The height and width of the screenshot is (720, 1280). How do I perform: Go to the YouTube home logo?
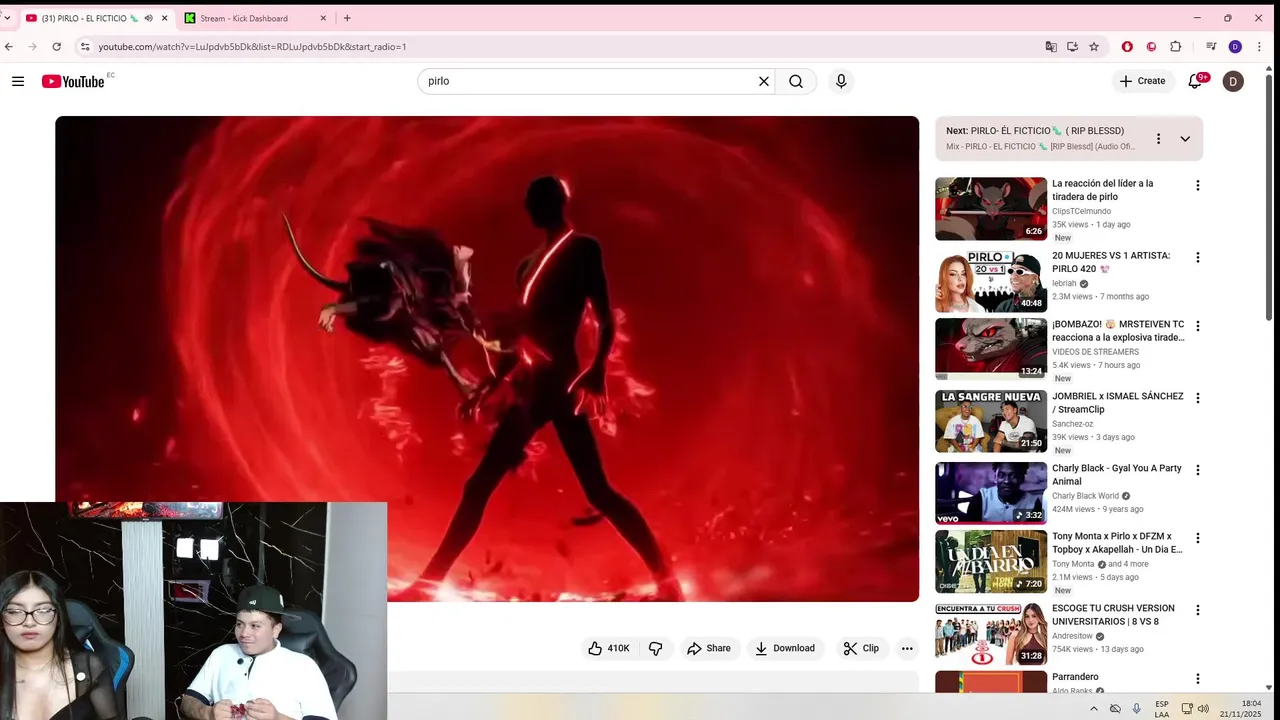click(73, 81)
